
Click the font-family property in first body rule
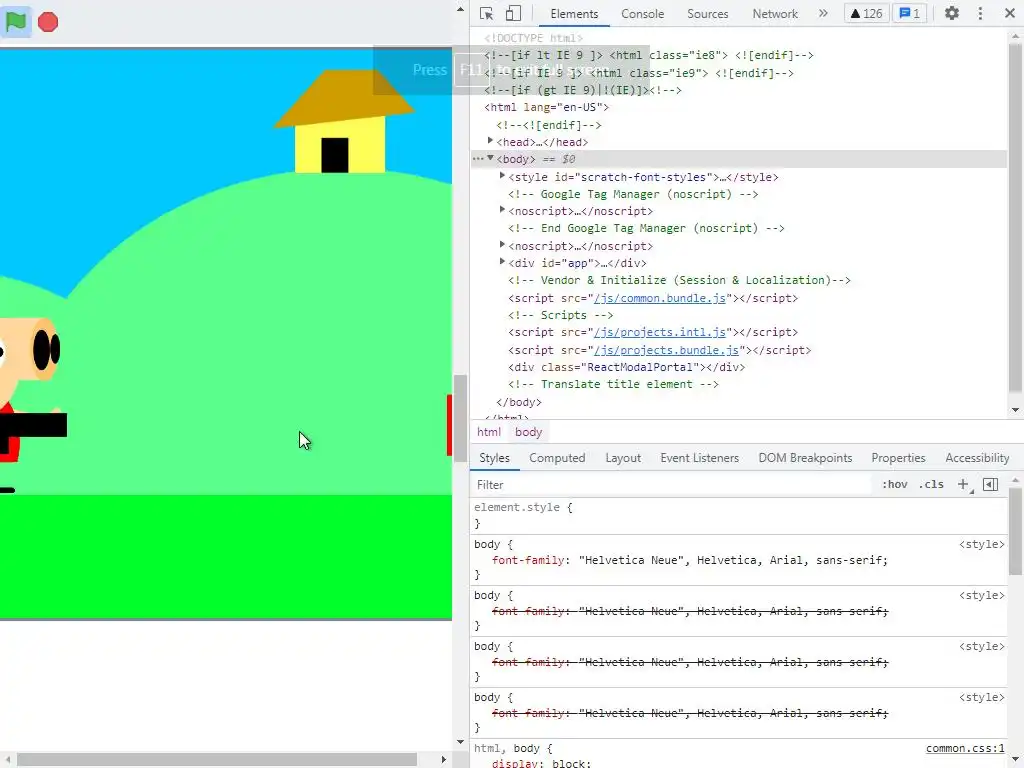tap(528, 560)
